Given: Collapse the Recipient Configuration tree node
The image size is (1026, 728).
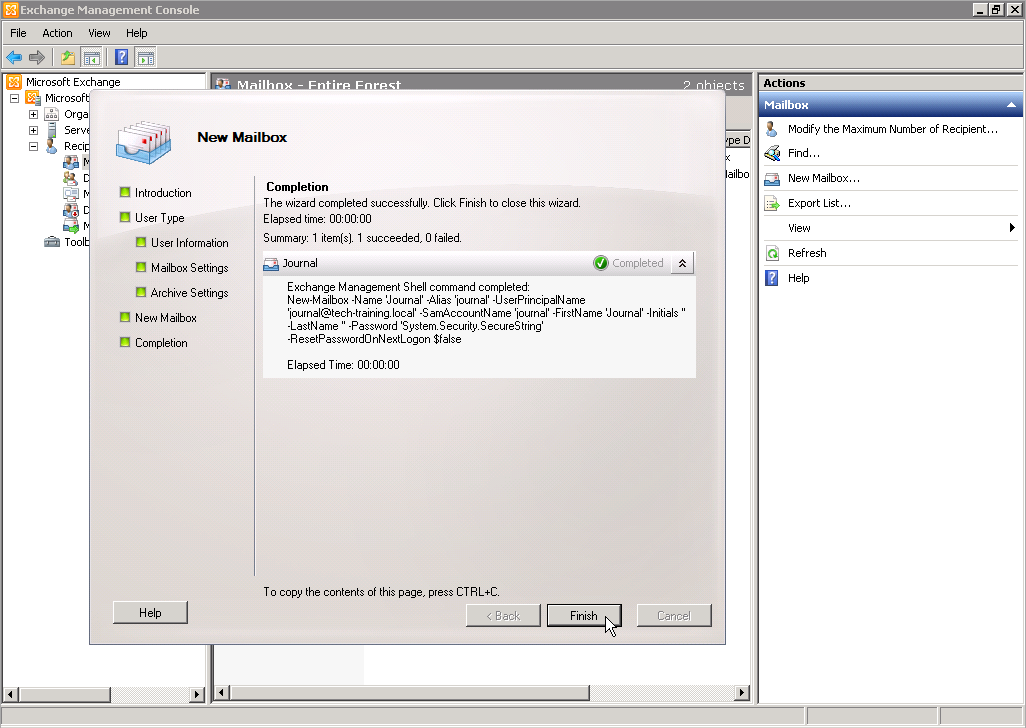Looking at the screenshot, I should (x=33, y=146).
